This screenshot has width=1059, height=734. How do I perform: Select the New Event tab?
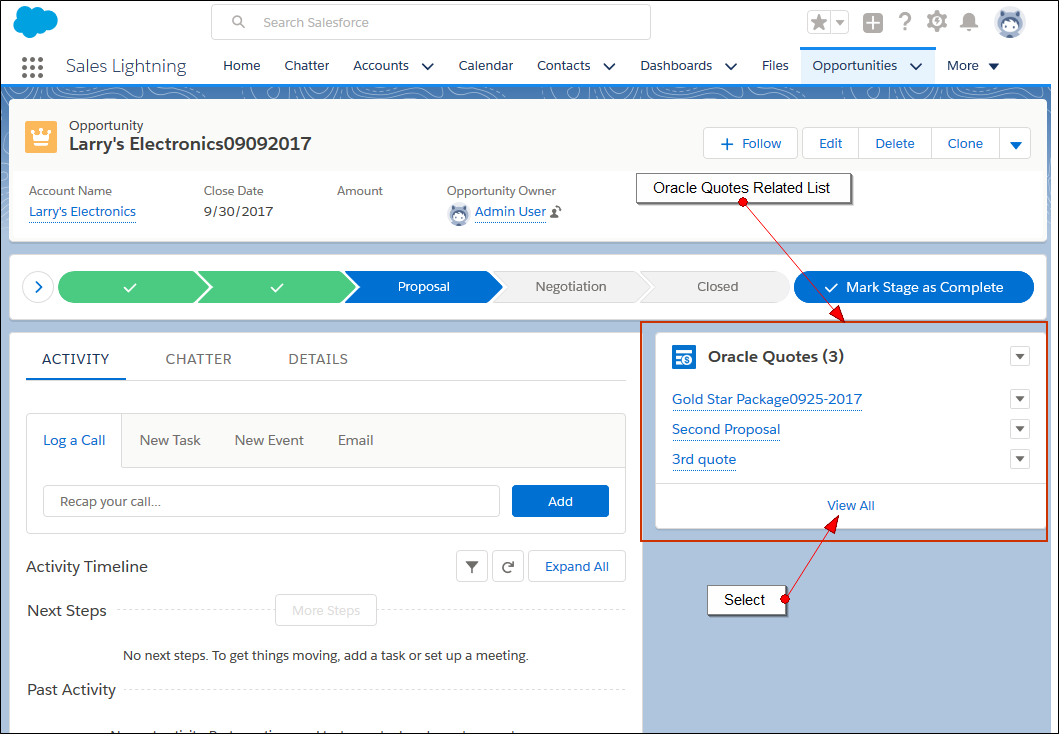(x=269, y=440)
